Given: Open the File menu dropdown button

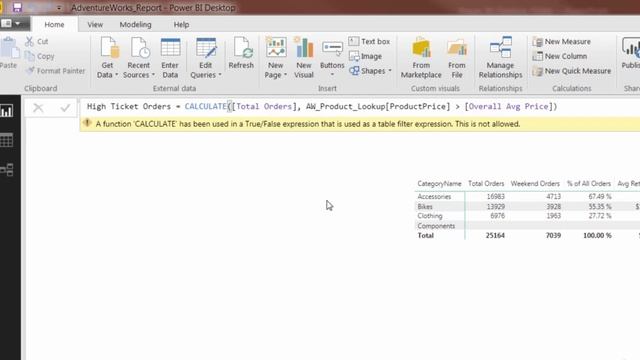Looking at the screenshot, I should [x=11, y=24].
